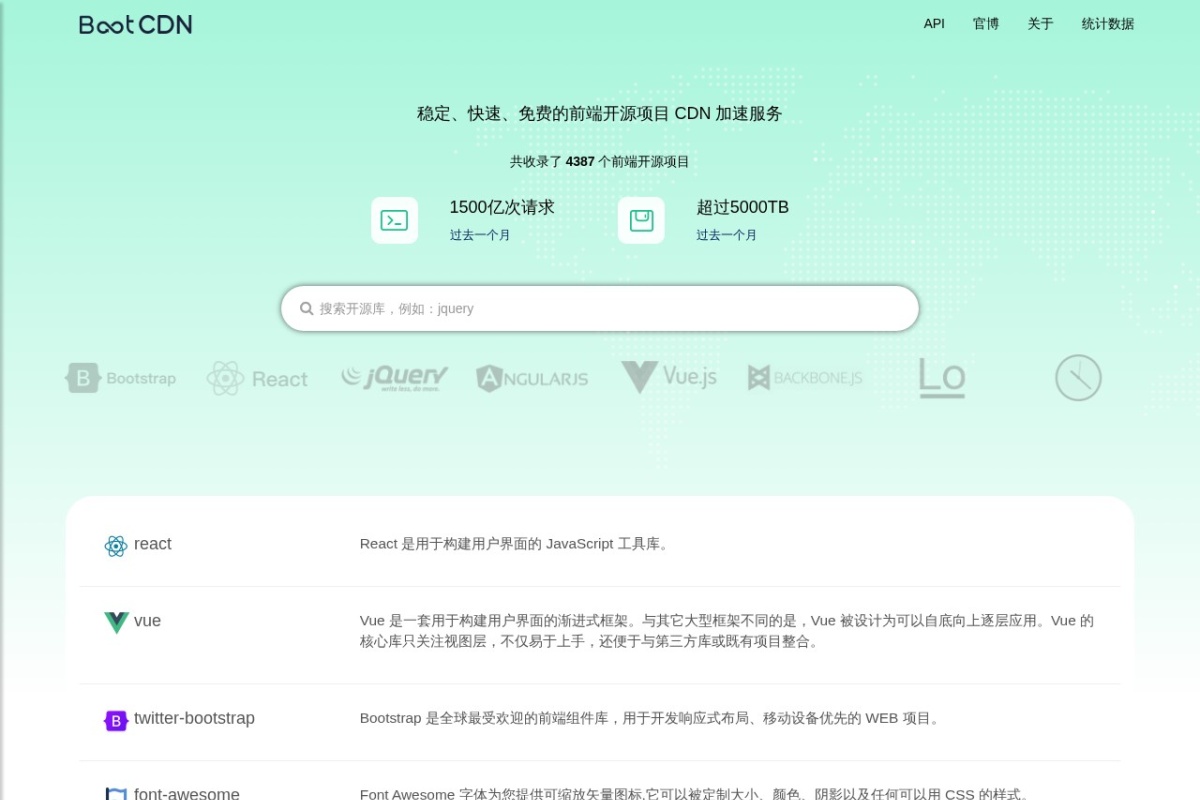This screenshot has width=1200, height=800.
Task: Open the react library entry
Action: click(600, 545)
